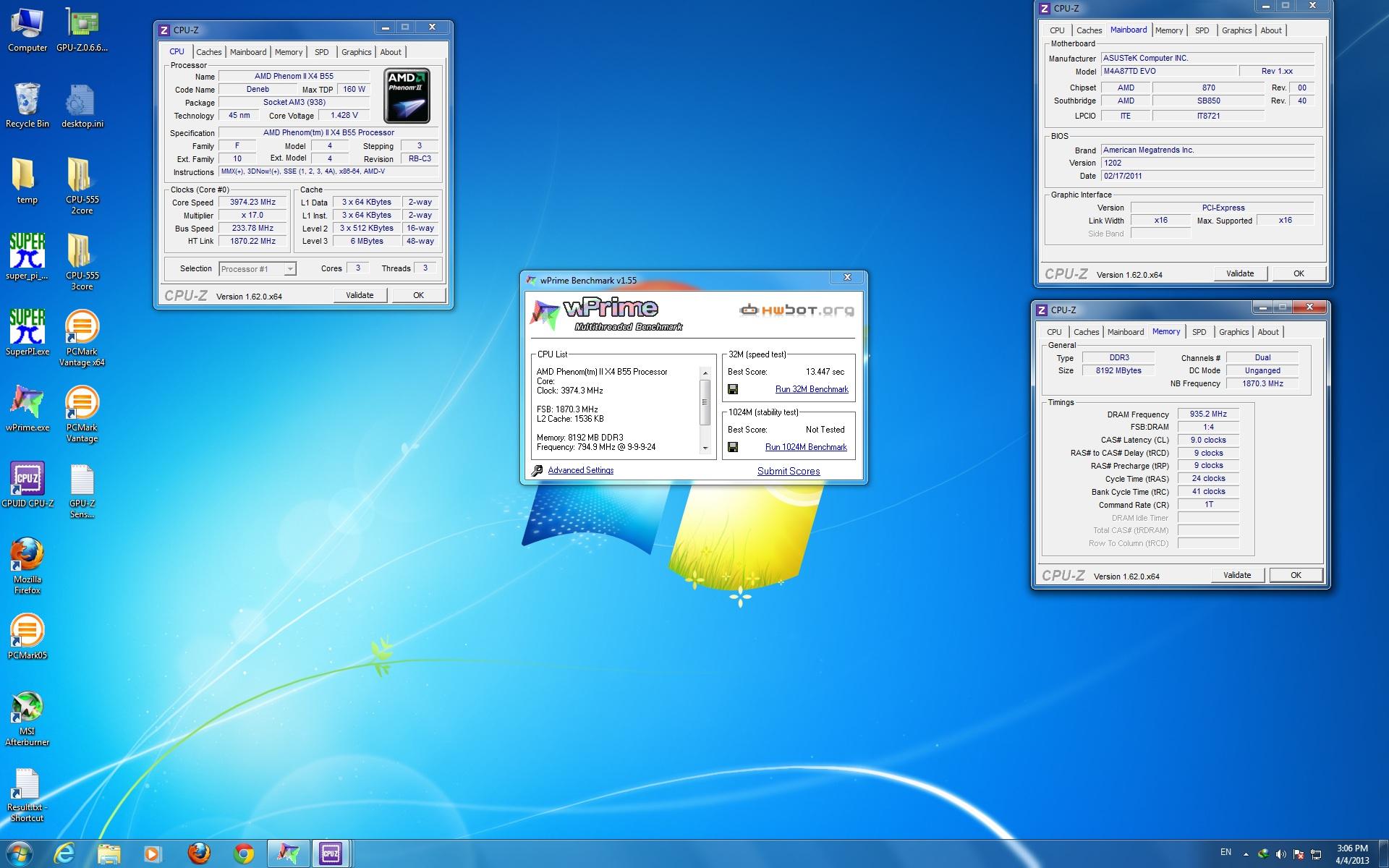This screenshot has width=1389, height=868.
Task: Click the save icon under 32M Best Score
Action: coord(733,389)
